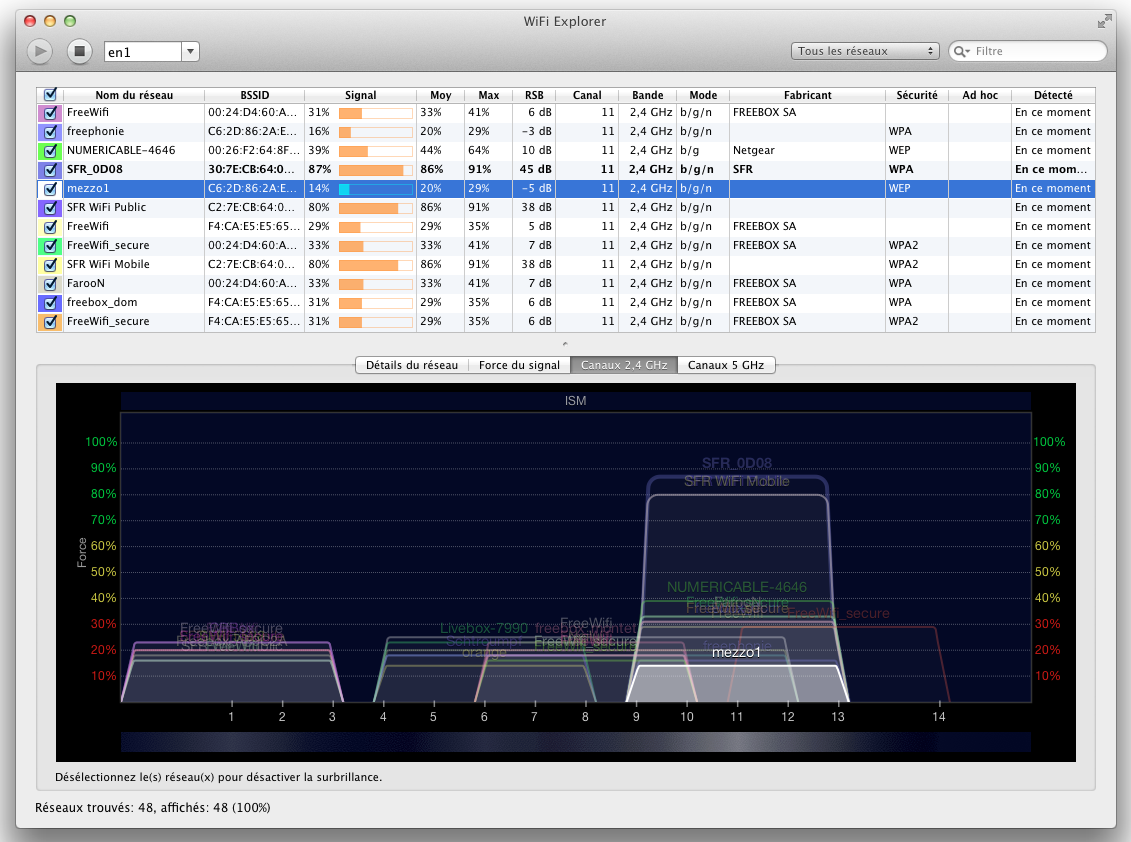Toggle the FarooN network checkbox
Viewport: 1131px width, 842px height.
point(50,284)
